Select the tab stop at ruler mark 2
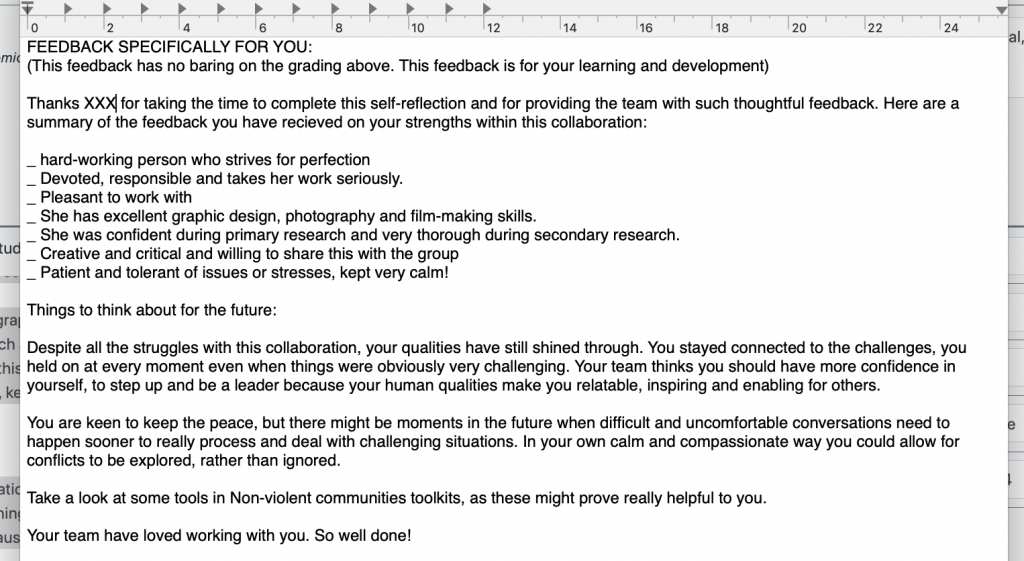Viewport: 1024px width, 561px height. click(x=106, y=8)
